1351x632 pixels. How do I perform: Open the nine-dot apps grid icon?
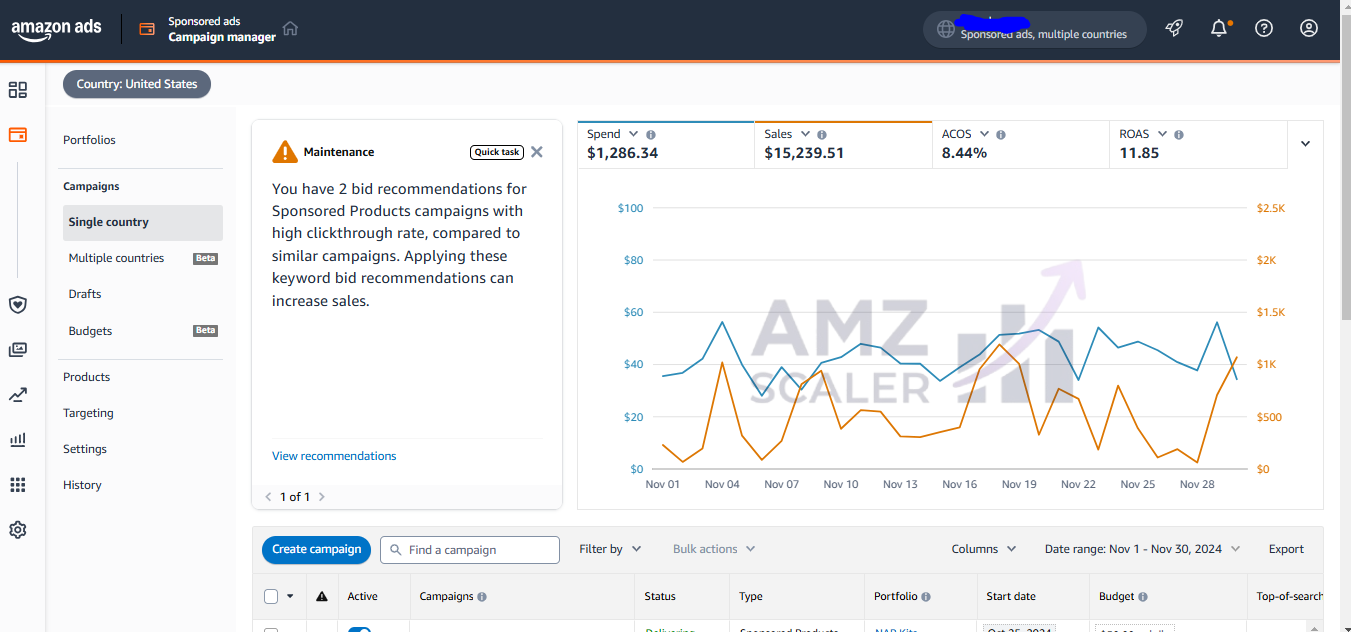coord(18,485)
